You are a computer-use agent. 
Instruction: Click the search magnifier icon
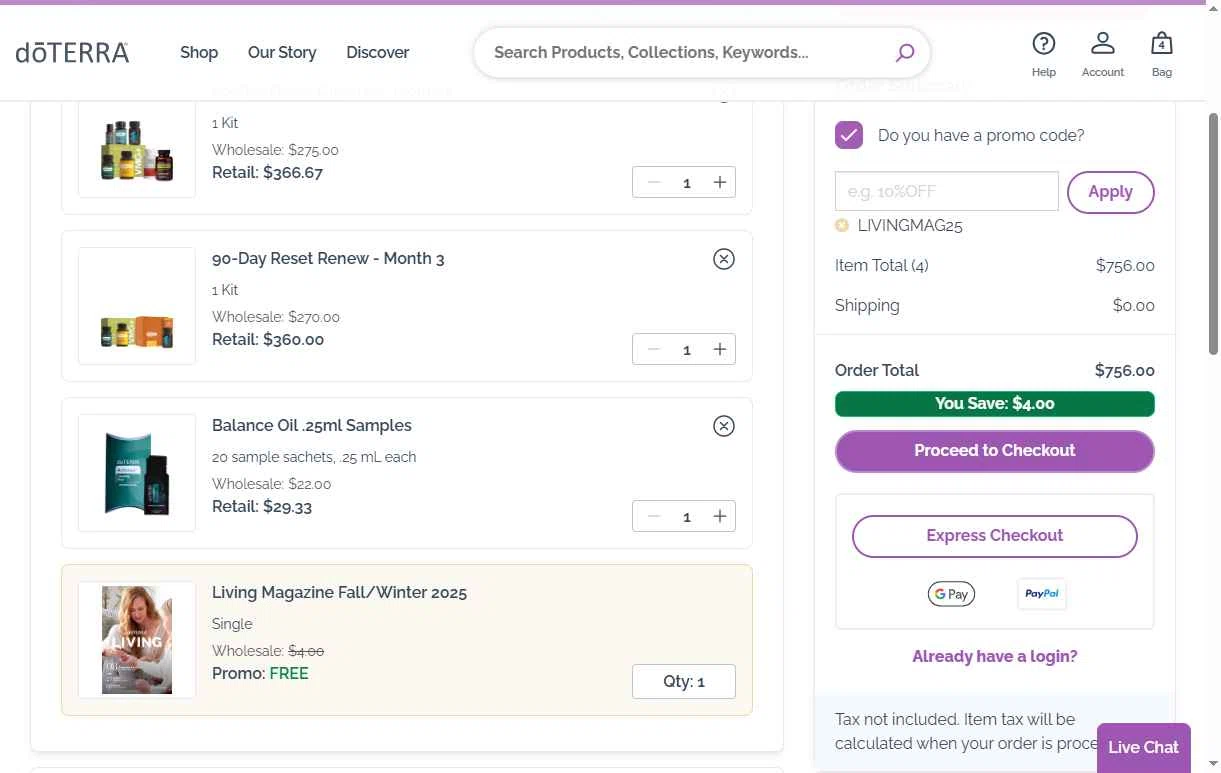(x=904, y=52)
